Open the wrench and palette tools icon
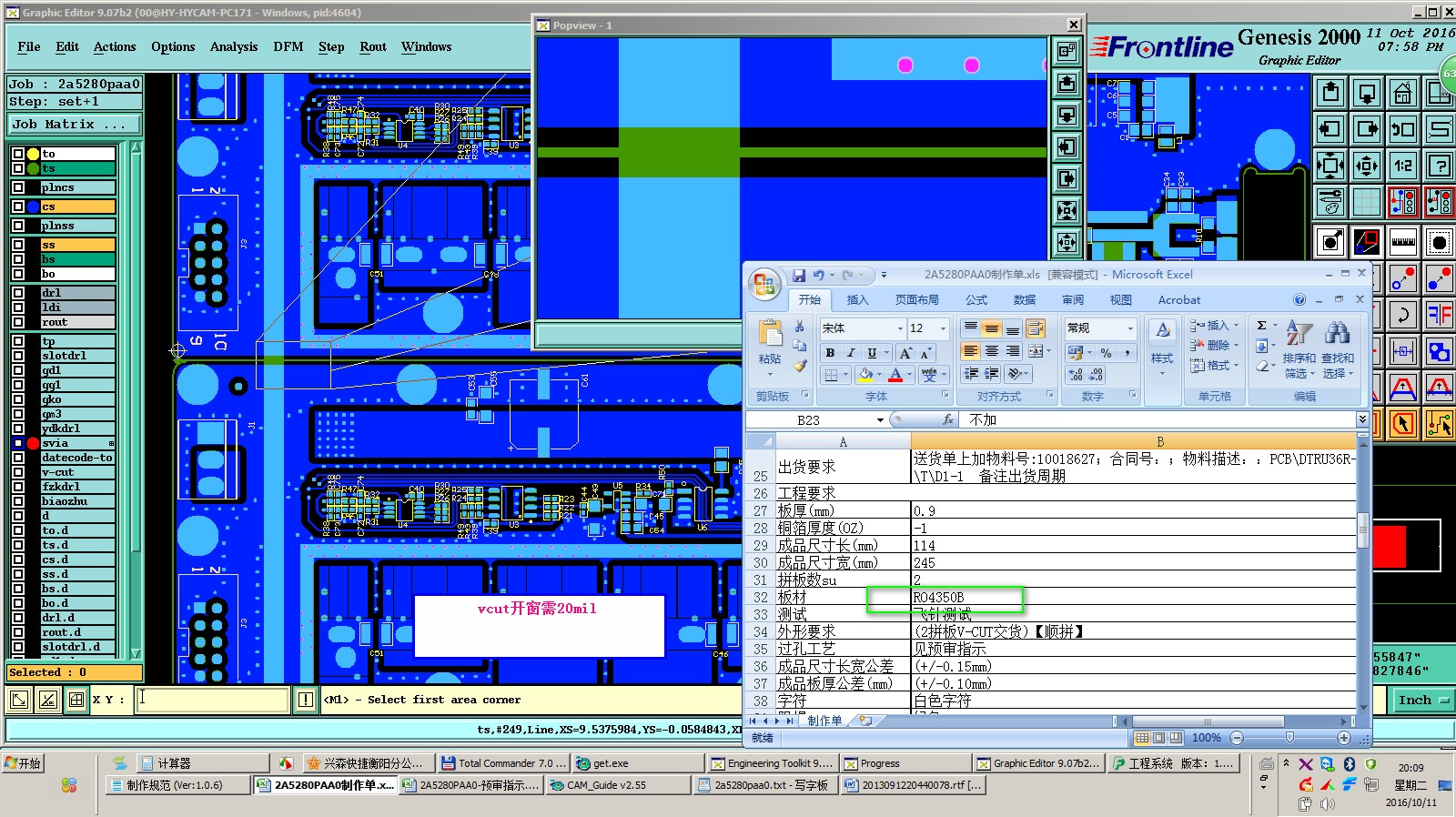1456x817 pixels. 1330,202
